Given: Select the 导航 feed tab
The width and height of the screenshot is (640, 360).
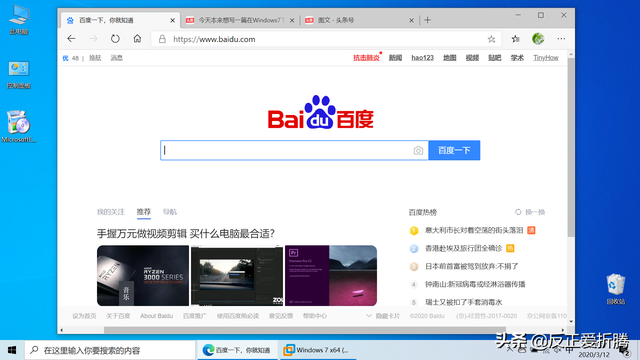Looking at the screenshot, I should point(170,212).
